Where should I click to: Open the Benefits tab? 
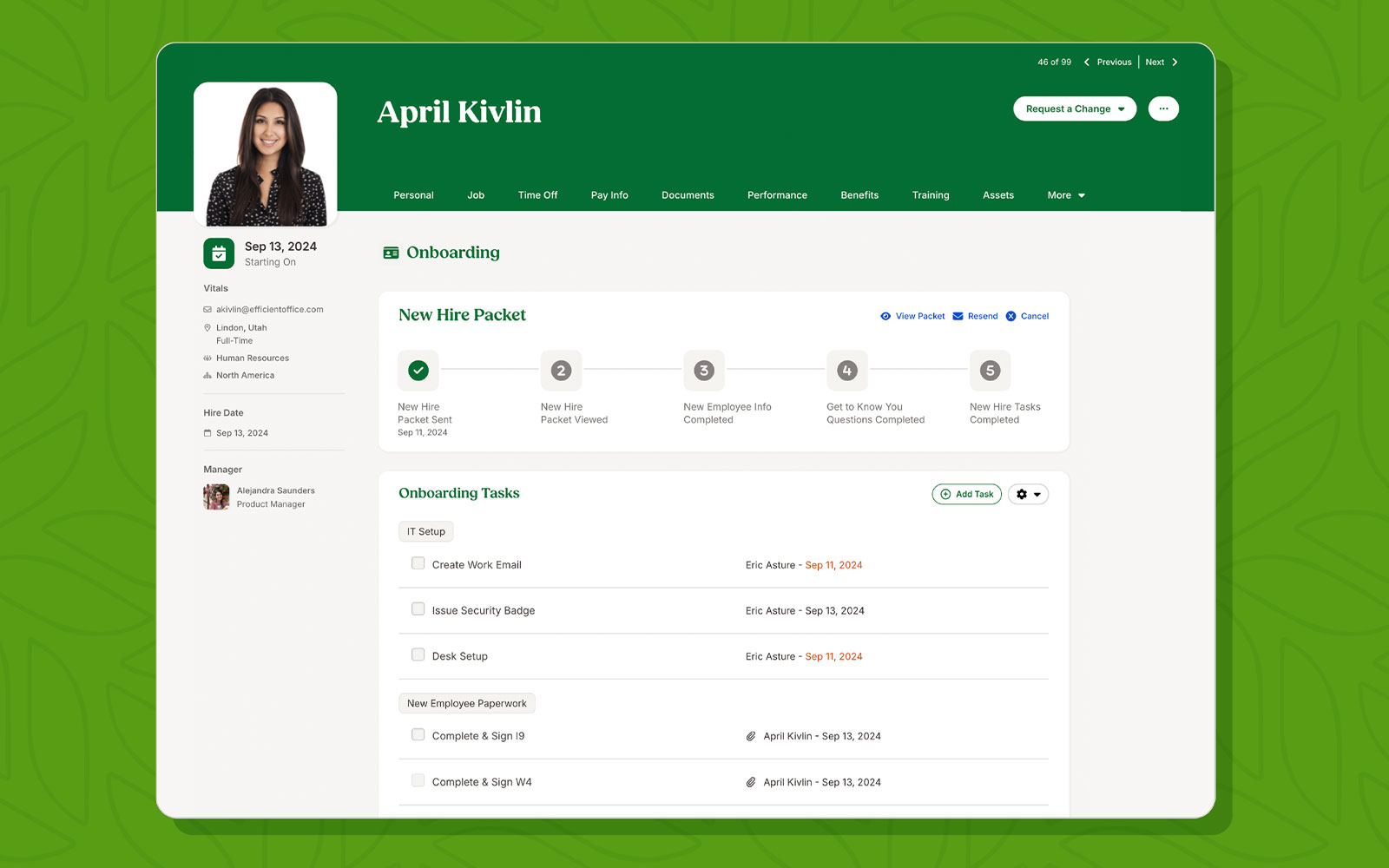pyautogui.click(x=859, y=195)
